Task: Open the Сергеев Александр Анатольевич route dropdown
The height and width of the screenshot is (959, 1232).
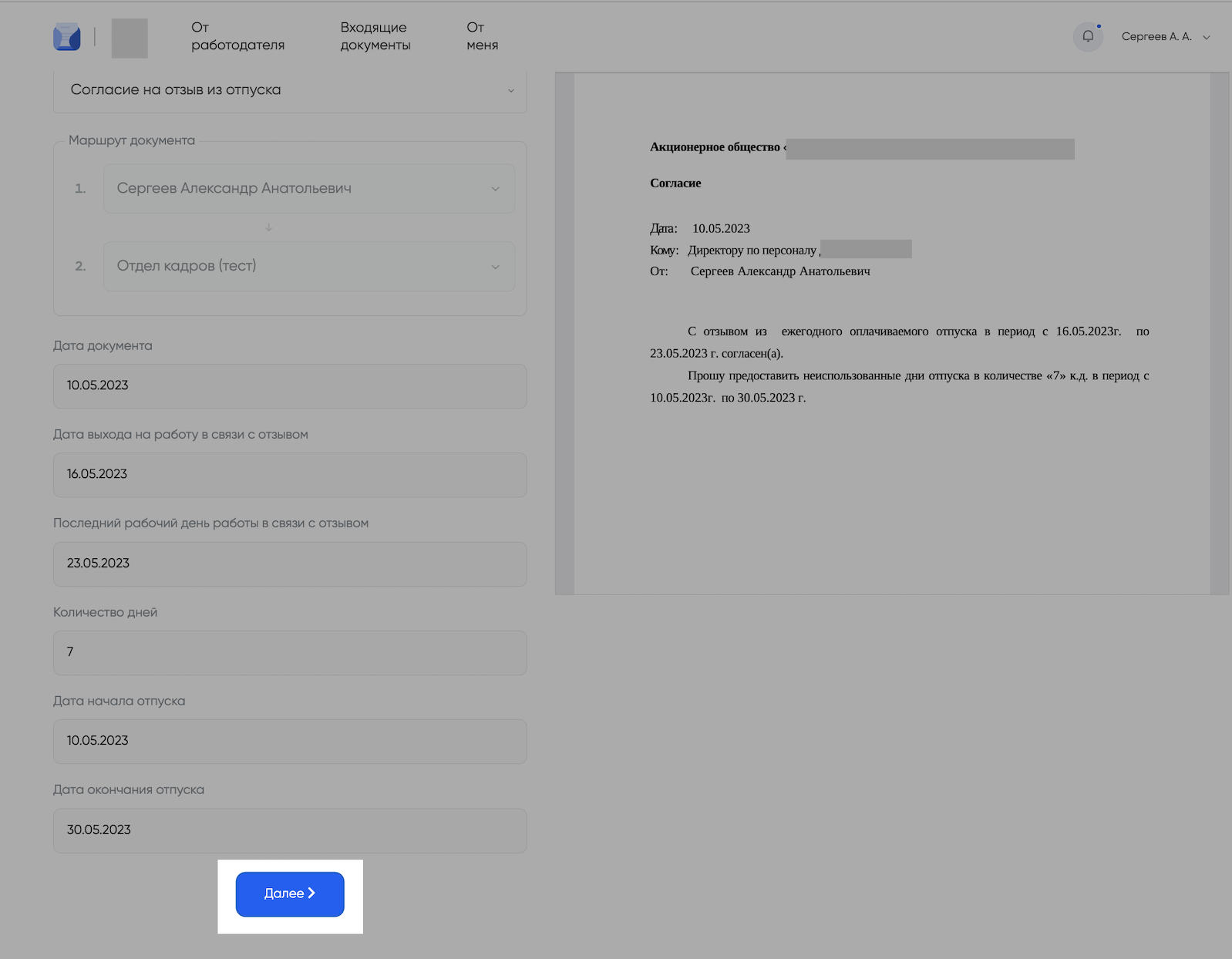Action: click(308, 189)
